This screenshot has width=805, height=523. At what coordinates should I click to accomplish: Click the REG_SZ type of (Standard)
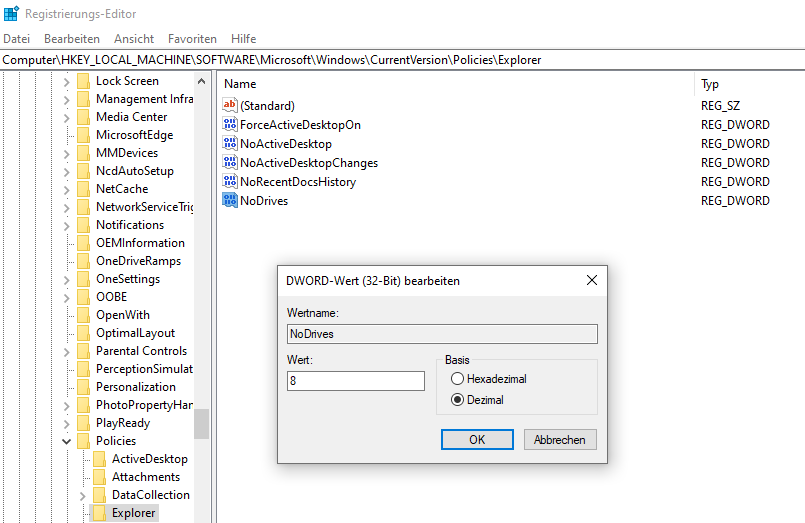720,106
